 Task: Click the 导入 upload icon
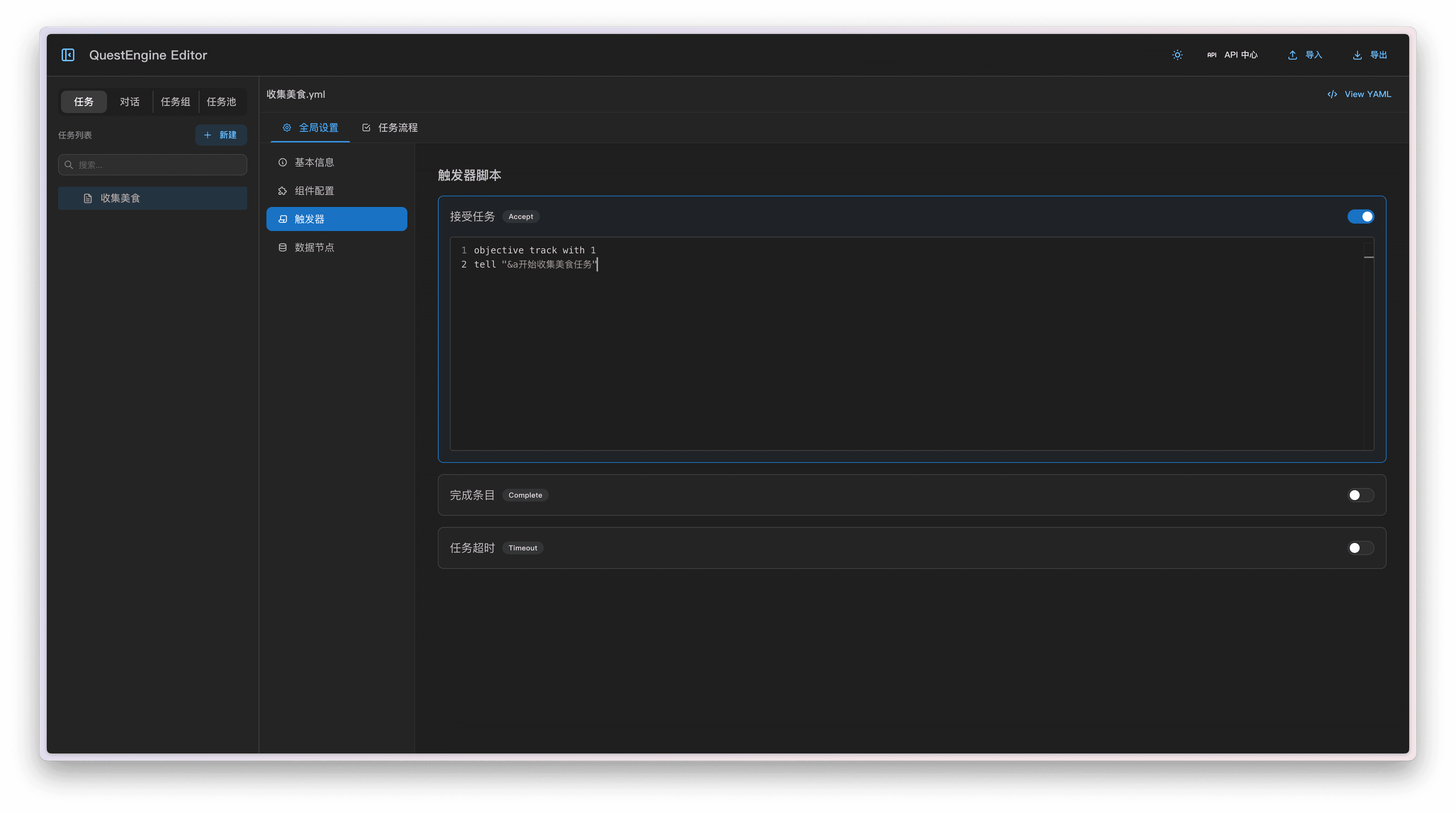pos(1292,55)
